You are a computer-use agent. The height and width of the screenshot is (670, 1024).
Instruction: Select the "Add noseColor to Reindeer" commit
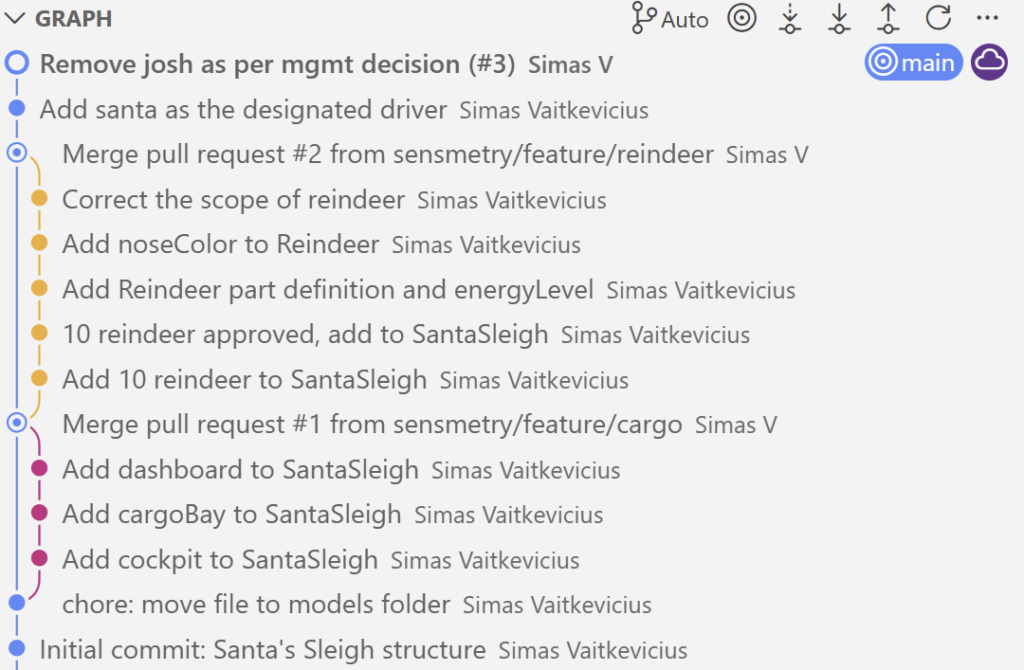pos(221,244)
